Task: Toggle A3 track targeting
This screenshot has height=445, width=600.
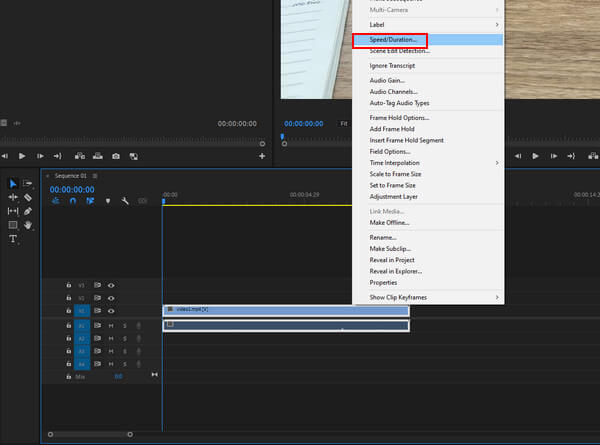Action: pyautogui.click(x=82, y=351)
